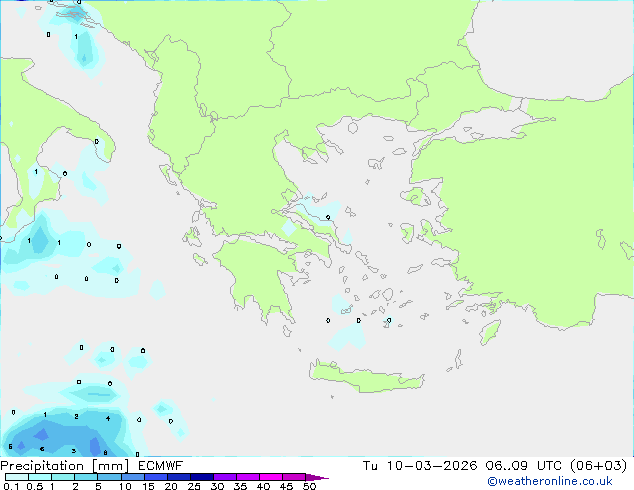
Task: Click the legend label '20'
Action: coord(171,486)
